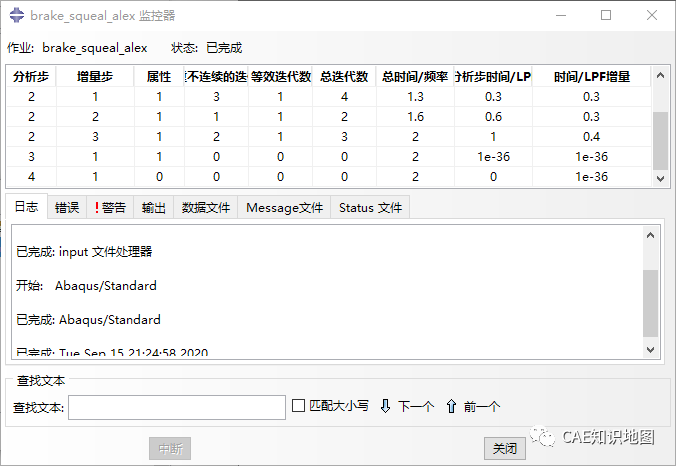The width and height of the screenshot is (676, 466).
Task: Click the log line 已完成: Abaqus/Standard
Action: (x=88, y=319)
